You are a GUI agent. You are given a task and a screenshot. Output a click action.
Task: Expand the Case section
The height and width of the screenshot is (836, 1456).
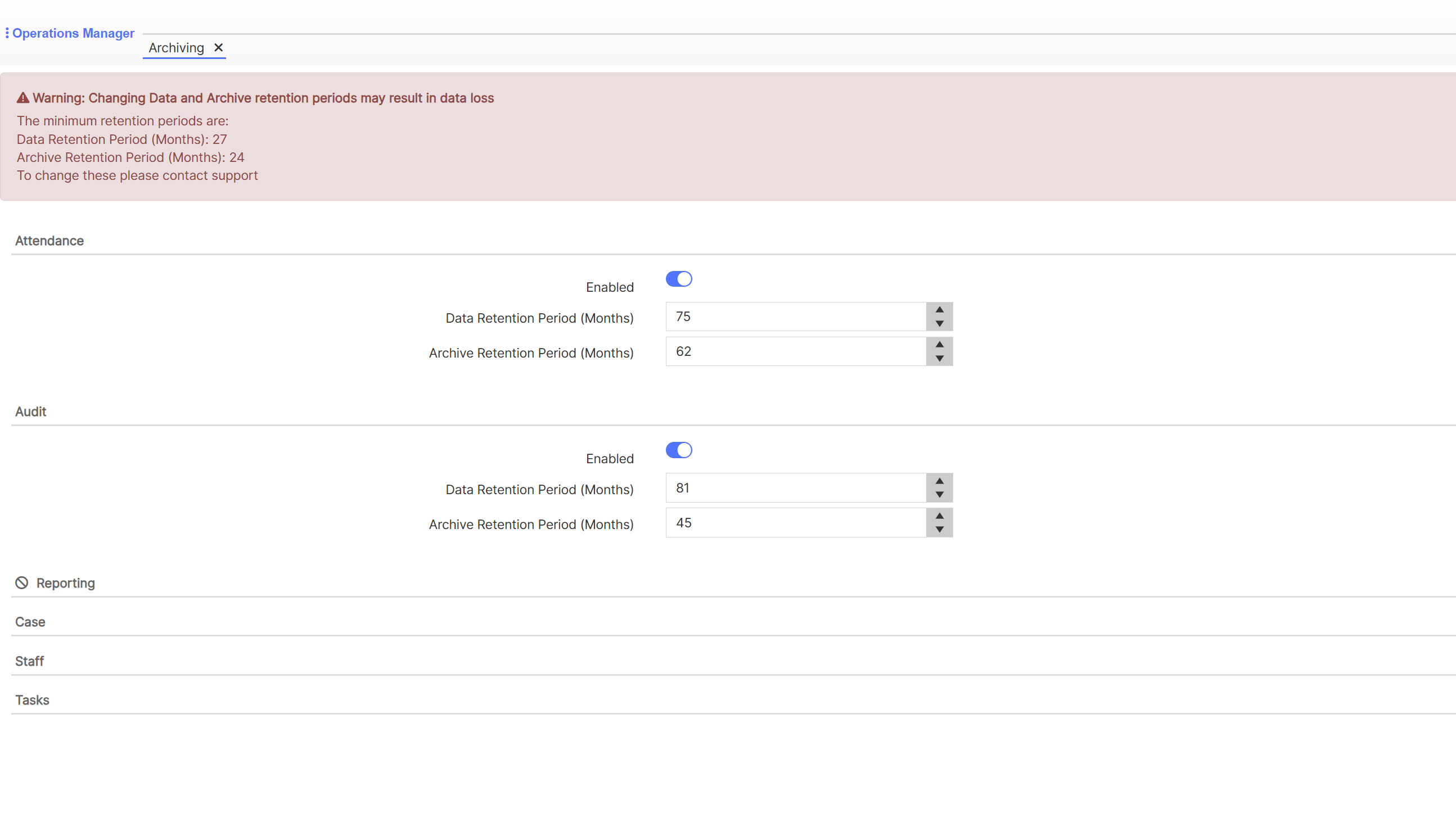pyautogui.click(x=30, y=622)
